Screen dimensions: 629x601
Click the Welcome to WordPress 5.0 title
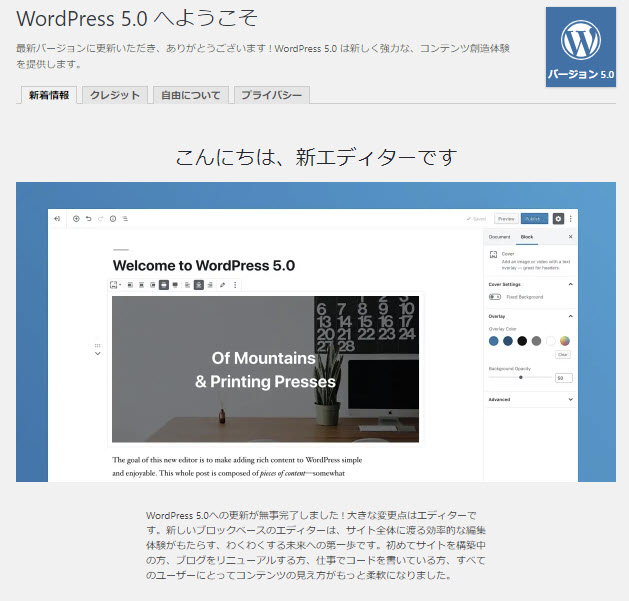point(204,266)
